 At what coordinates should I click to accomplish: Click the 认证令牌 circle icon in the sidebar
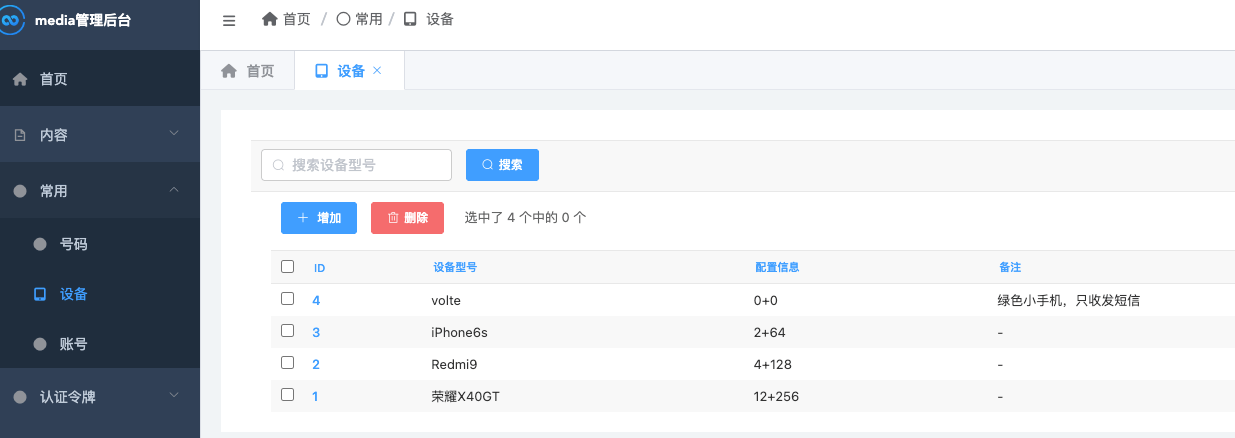coord(20,397)
